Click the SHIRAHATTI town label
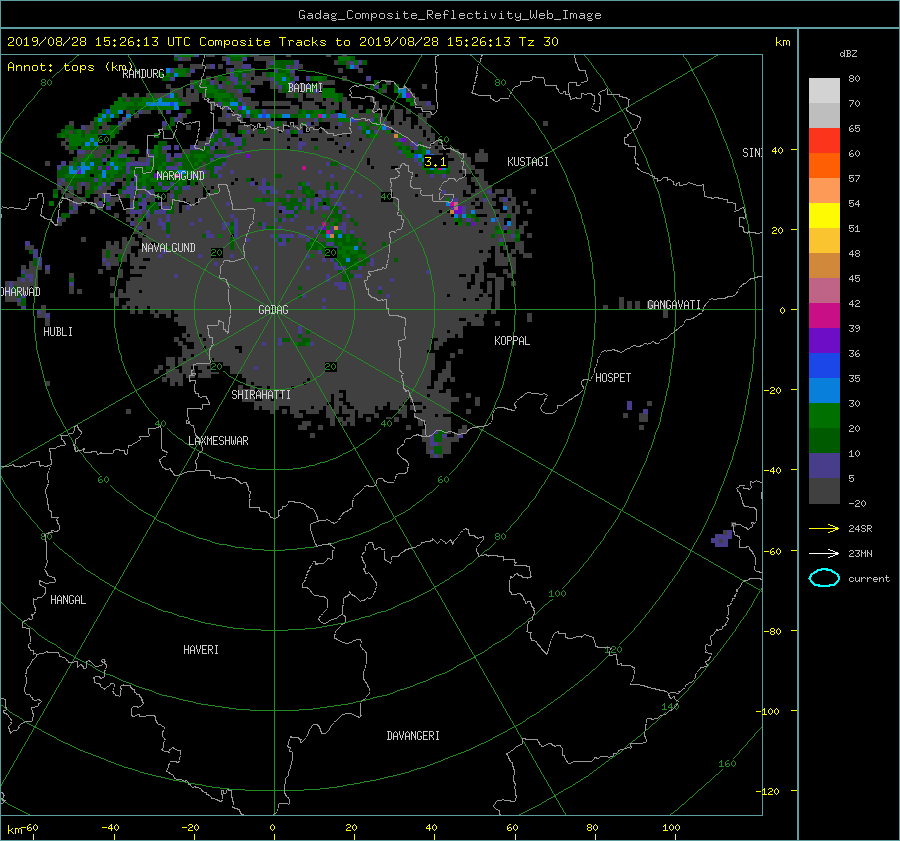 [261, 395]
